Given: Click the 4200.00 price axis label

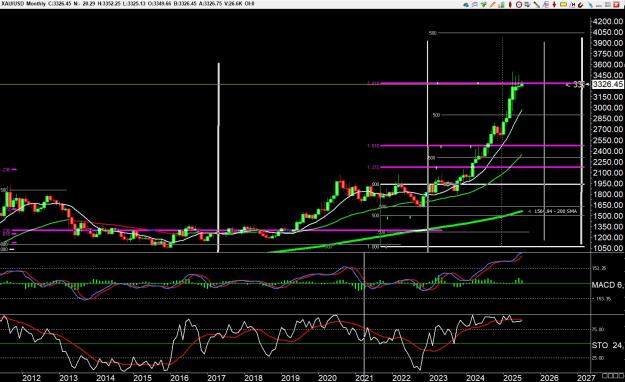Looking at the screenshot, I should coord(607,21).
